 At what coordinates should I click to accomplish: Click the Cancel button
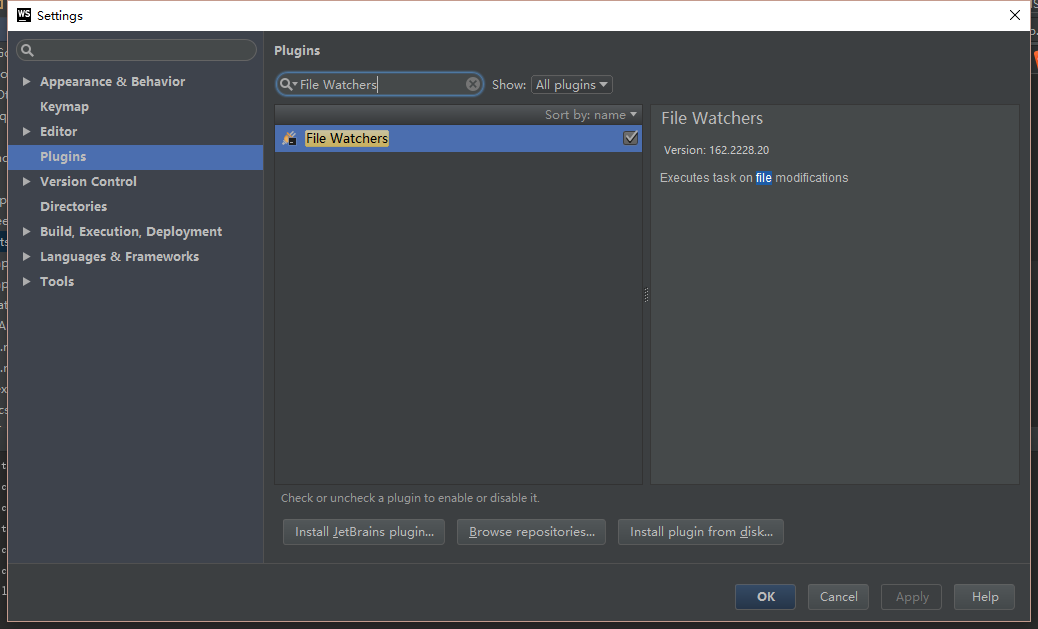[x=838, y=597]
